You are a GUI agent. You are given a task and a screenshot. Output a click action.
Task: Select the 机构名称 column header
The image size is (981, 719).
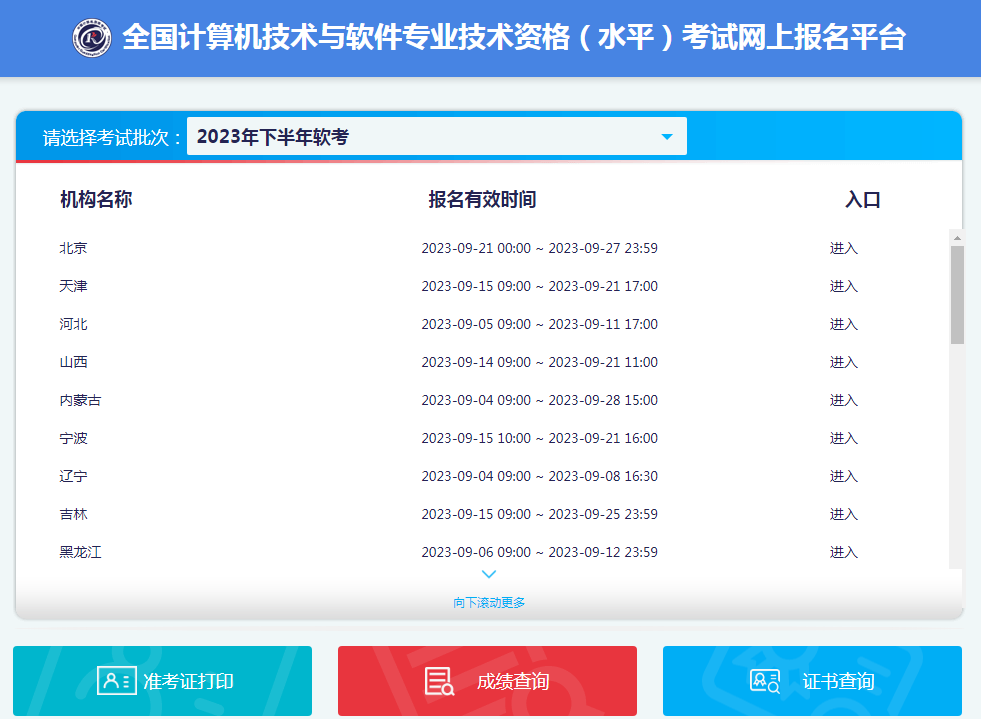[x=98, y=199]
